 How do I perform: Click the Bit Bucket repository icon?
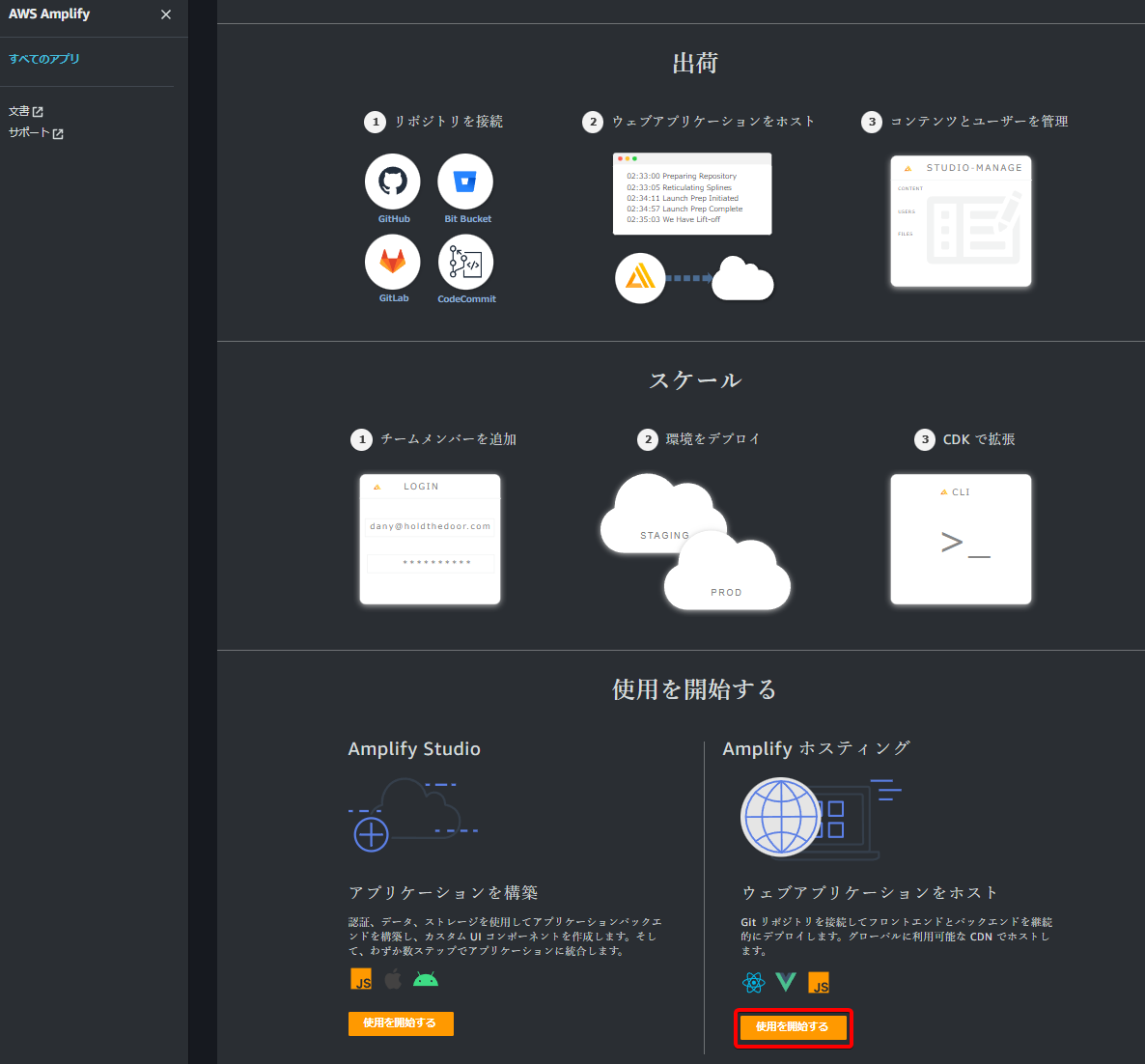(465, 182)
